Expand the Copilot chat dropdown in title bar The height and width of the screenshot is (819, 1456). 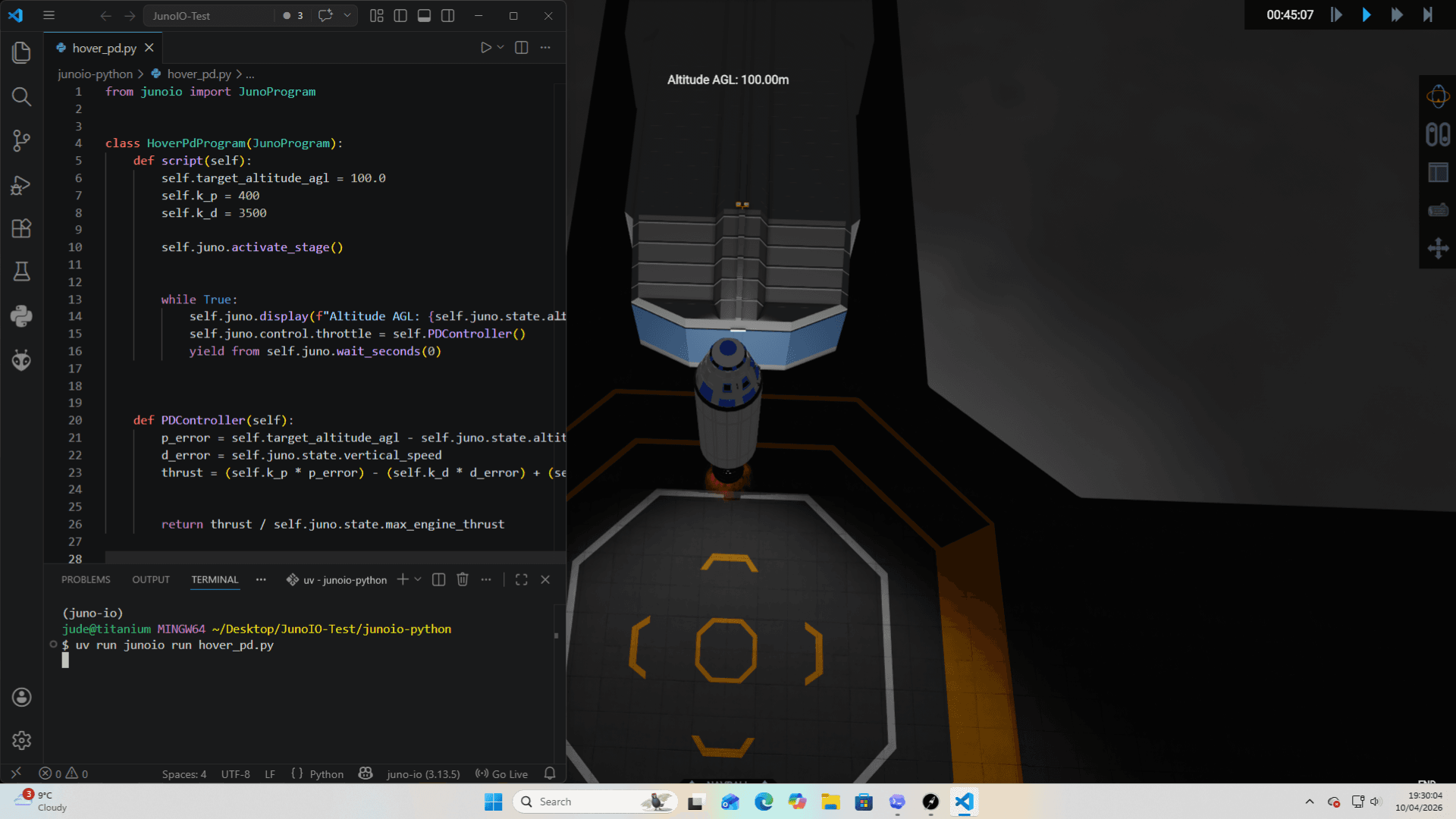[347, 15]
